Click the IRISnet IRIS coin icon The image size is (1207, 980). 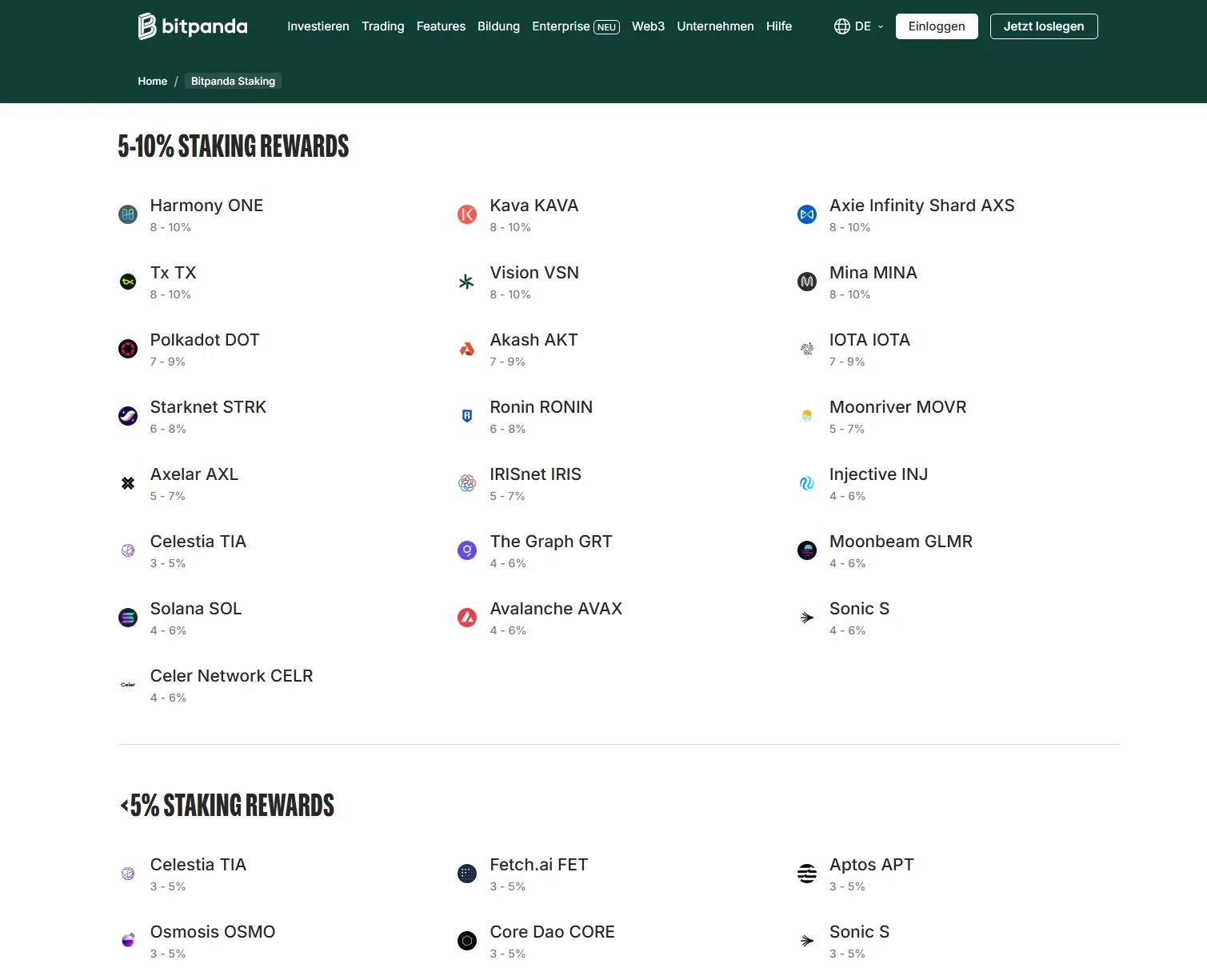[467, 483]
